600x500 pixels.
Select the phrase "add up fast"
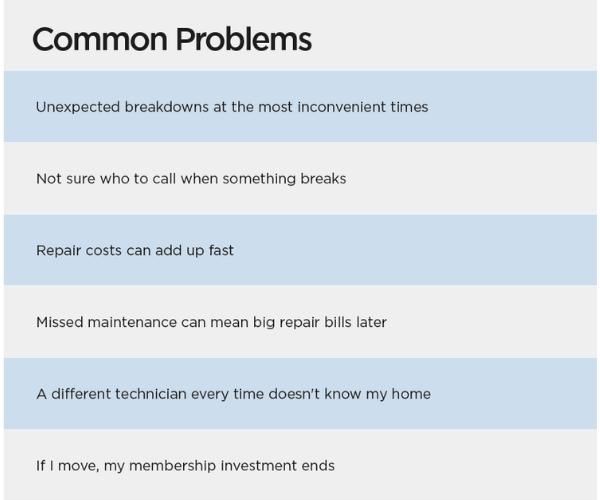click(x=196, y=250)
